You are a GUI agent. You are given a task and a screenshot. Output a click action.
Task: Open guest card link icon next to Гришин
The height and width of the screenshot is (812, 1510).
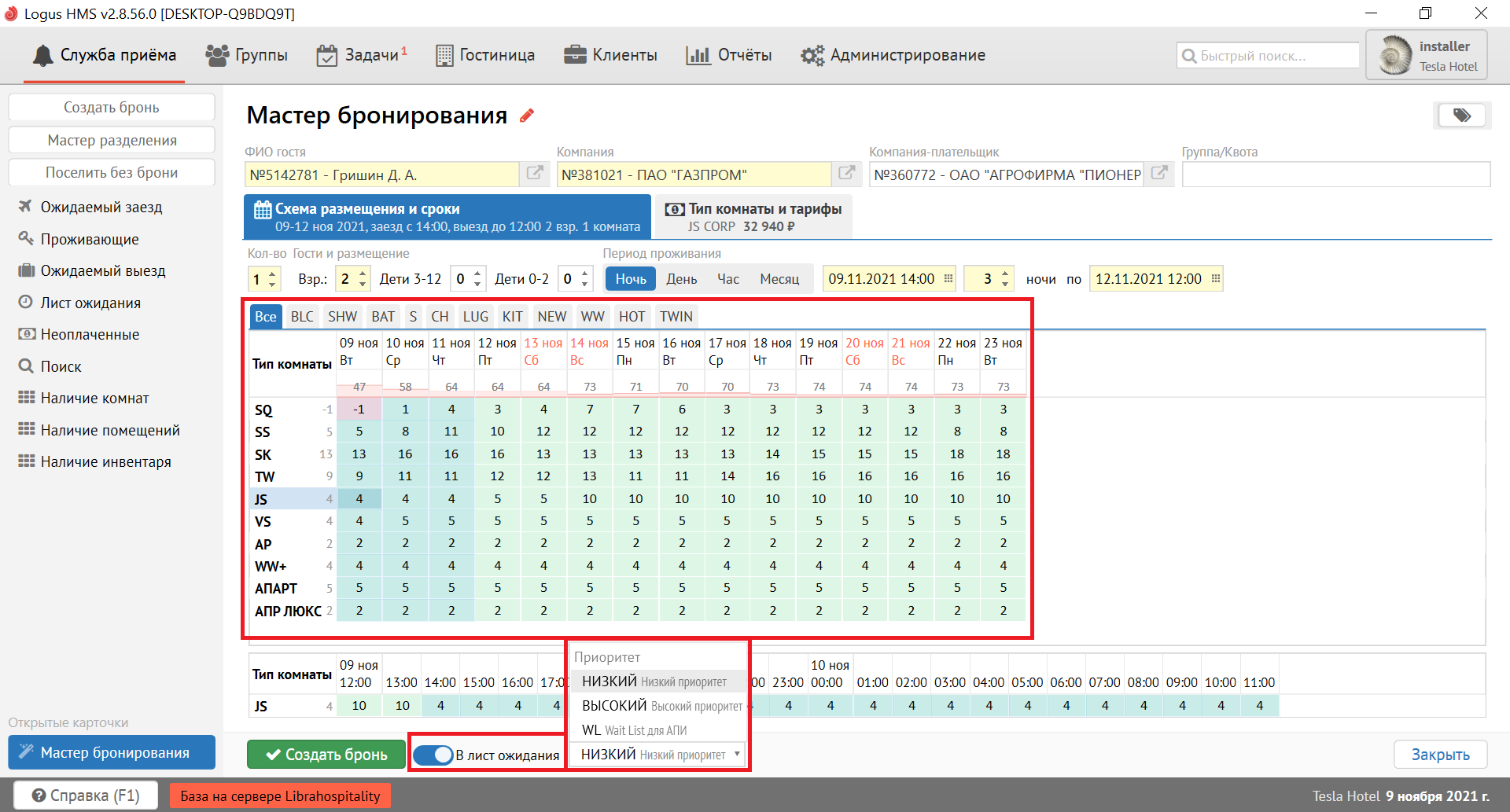[535, 174]
